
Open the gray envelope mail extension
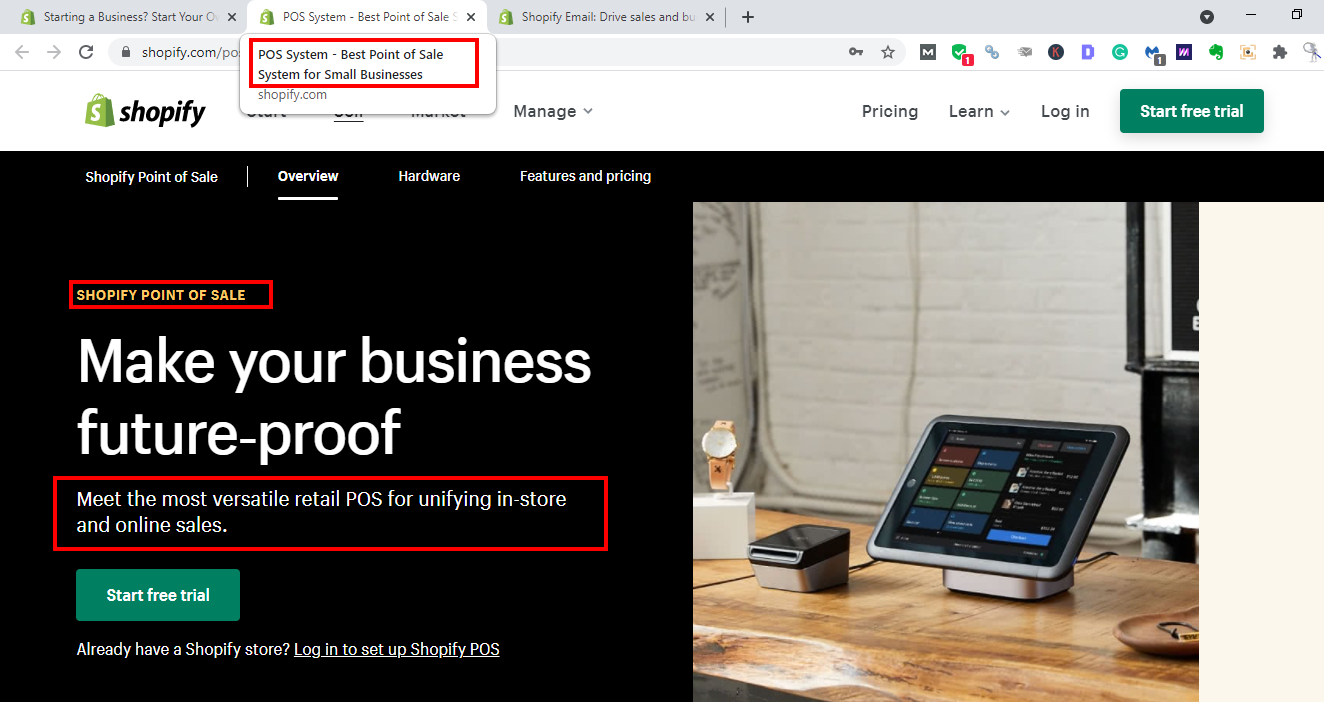coord(1024,52)
